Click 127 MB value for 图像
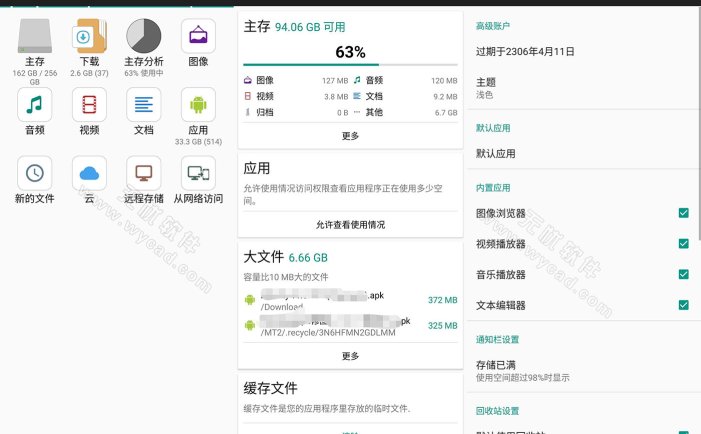 335,80
